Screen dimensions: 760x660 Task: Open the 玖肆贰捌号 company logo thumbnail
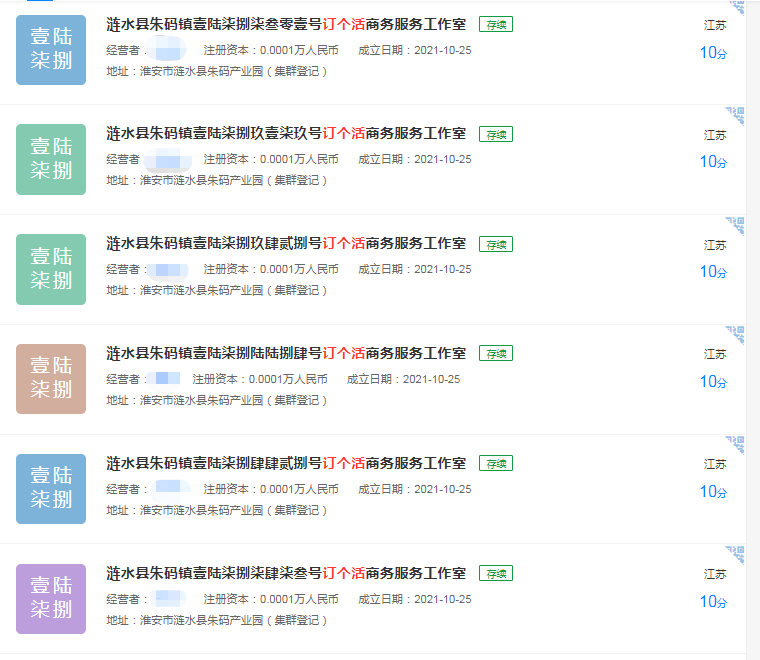coord(51,269)
